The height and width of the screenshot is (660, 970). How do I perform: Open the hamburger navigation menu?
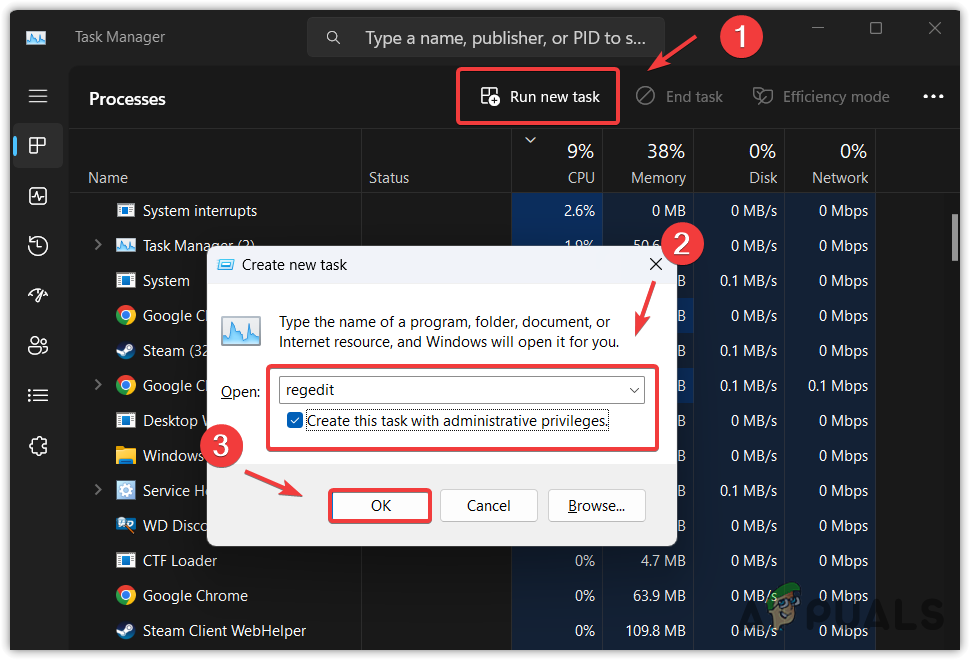(38, 96)
